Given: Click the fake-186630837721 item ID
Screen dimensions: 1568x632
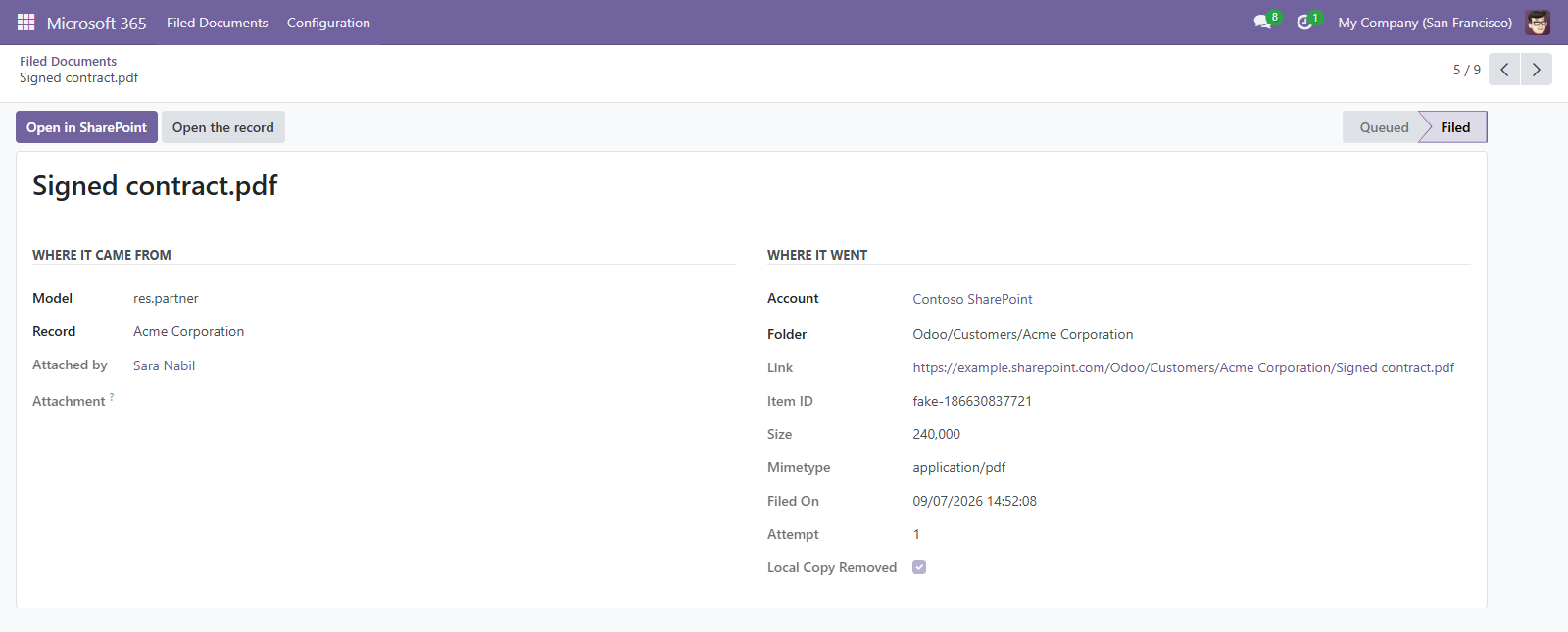Looking at the screenshot, I should 971,401.
